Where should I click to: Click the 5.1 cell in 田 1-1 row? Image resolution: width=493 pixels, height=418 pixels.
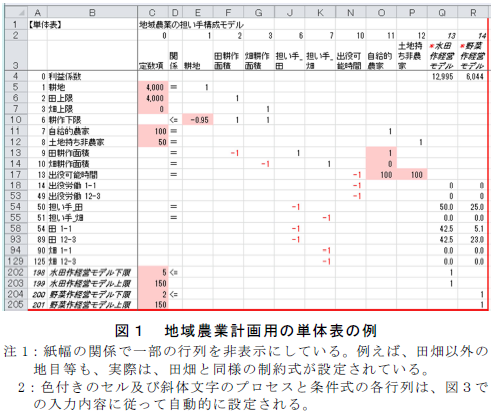pos(473,229)
